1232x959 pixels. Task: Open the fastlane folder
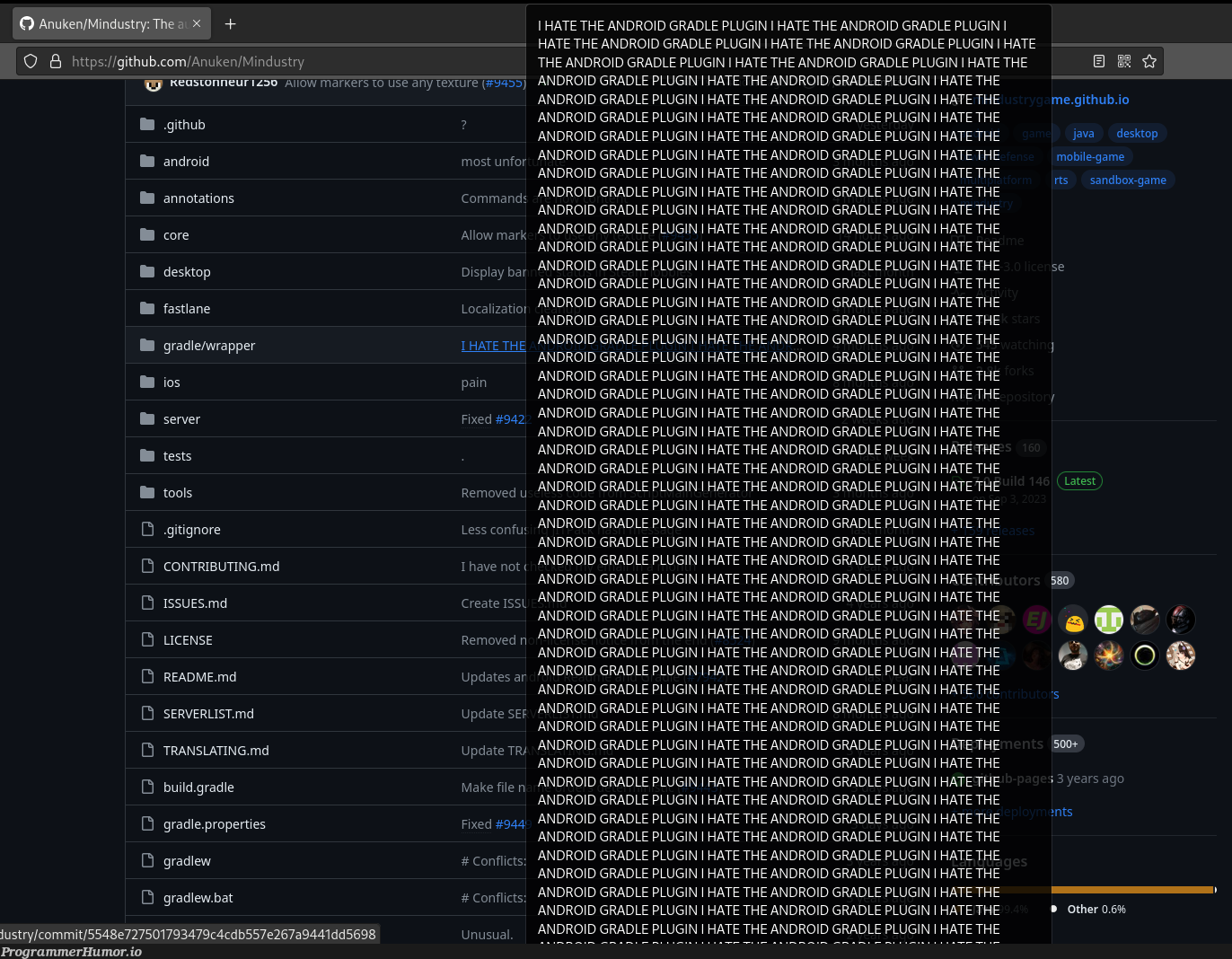(187, 309)
